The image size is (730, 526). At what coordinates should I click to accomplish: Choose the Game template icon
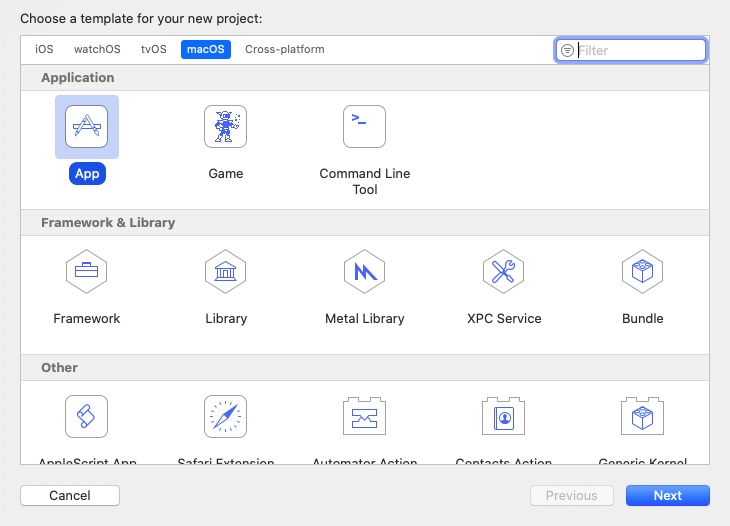pyautogui.click(x=225, y=127)
